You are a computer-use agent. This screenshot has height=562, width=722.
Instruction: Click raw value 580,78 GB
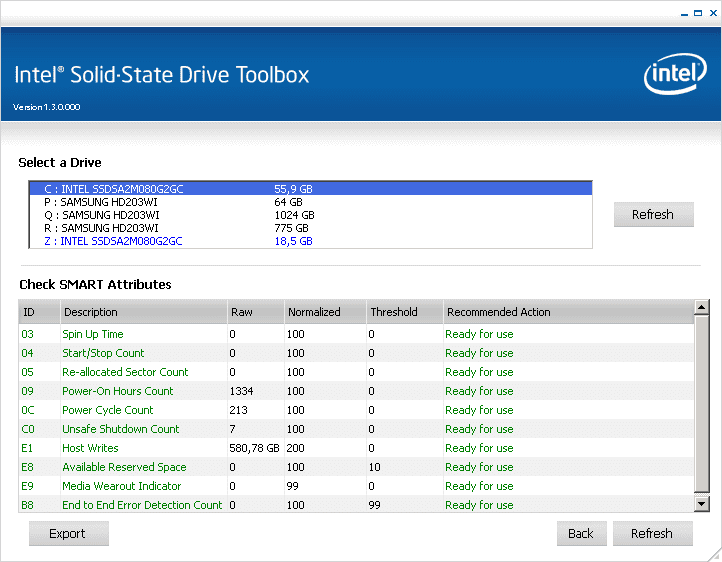[254, 448]
